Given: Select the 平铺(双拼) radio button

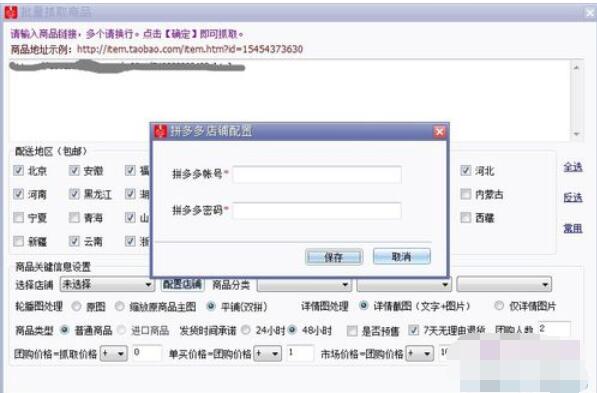Looking at the screenshot, I should point(211,306).
